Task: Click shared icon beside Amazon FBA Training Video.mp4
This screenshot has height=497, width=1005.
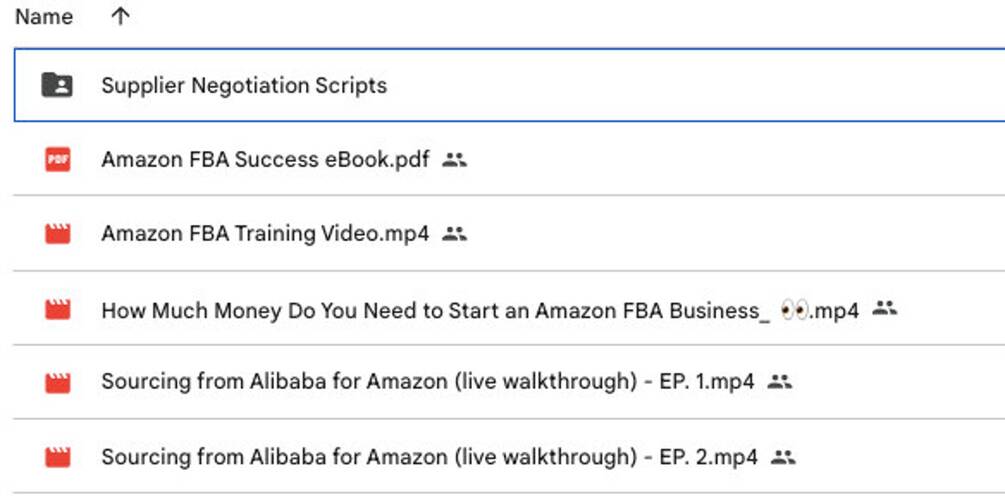Action: coord(455,234)
